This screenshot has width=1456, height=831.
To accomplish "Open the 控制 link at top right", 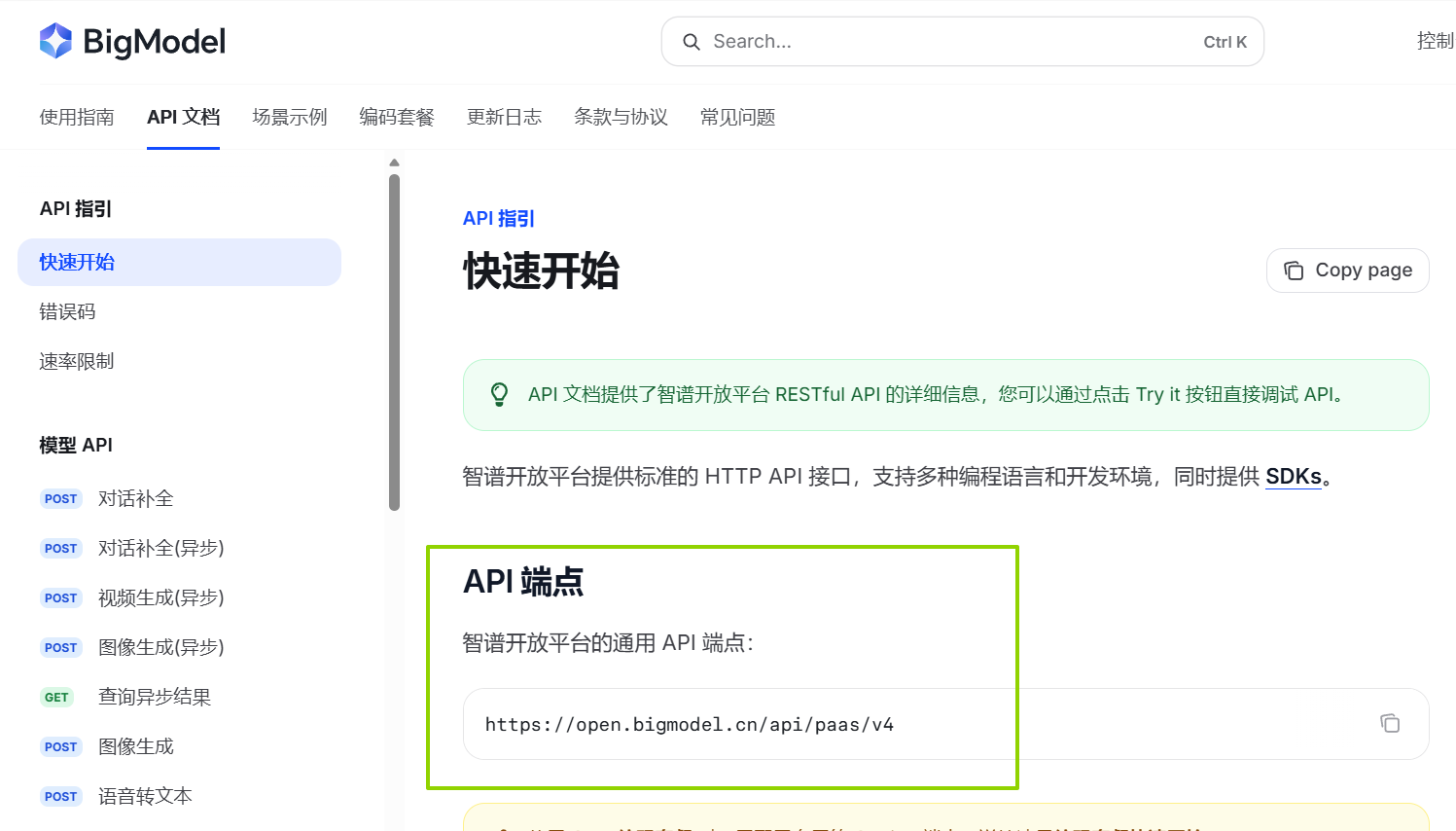I will point(1436,41).
